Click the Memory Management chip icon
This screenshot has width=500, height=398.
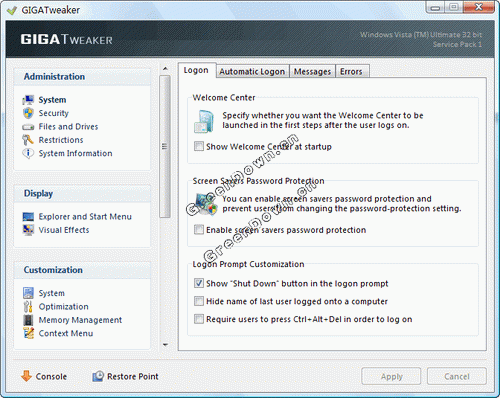point(28,320)
